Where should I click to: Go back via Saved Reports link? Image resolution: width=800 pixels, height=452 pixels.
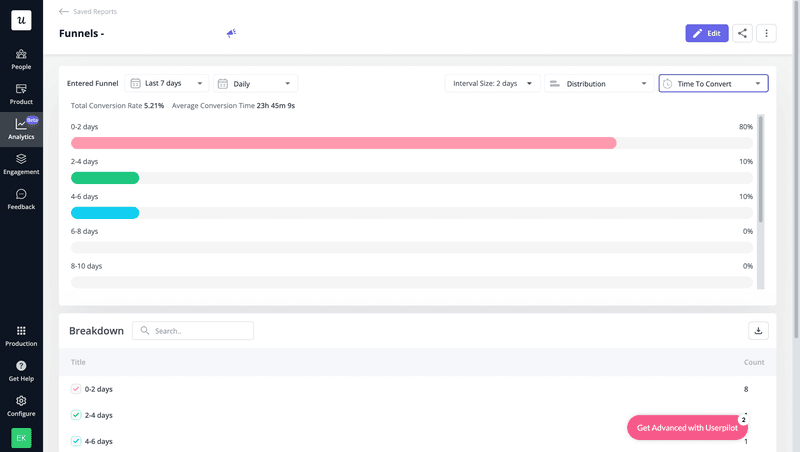(x=95, y=11)
